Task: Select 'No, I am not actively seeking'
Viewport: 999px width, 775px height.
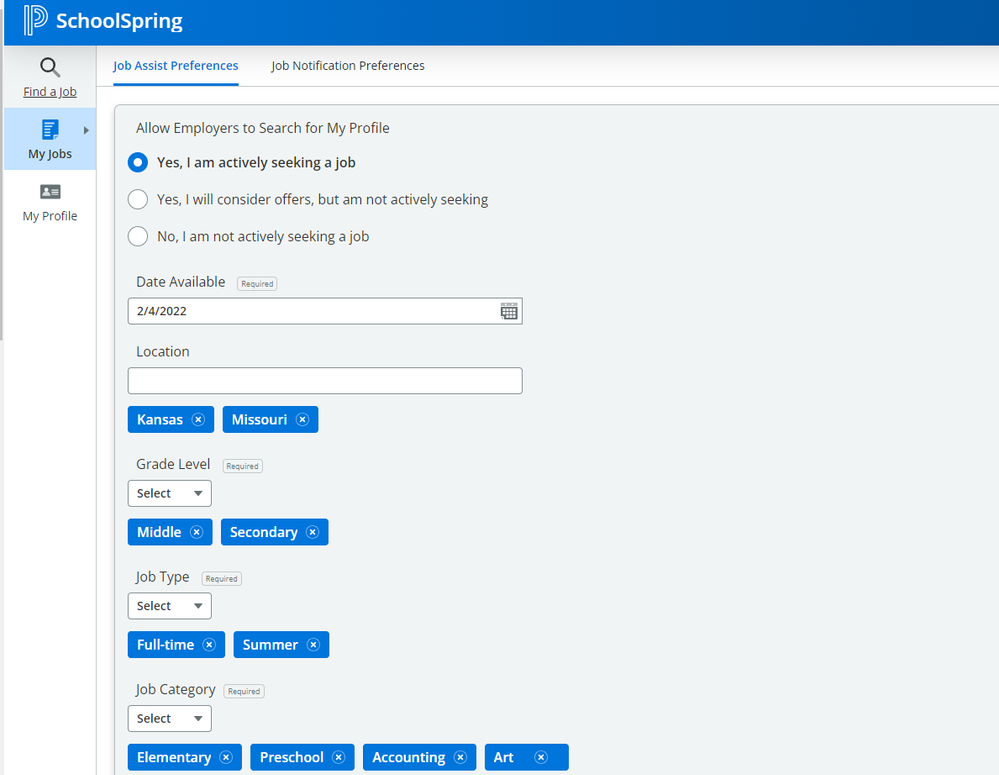Action: tap(138, 237)
